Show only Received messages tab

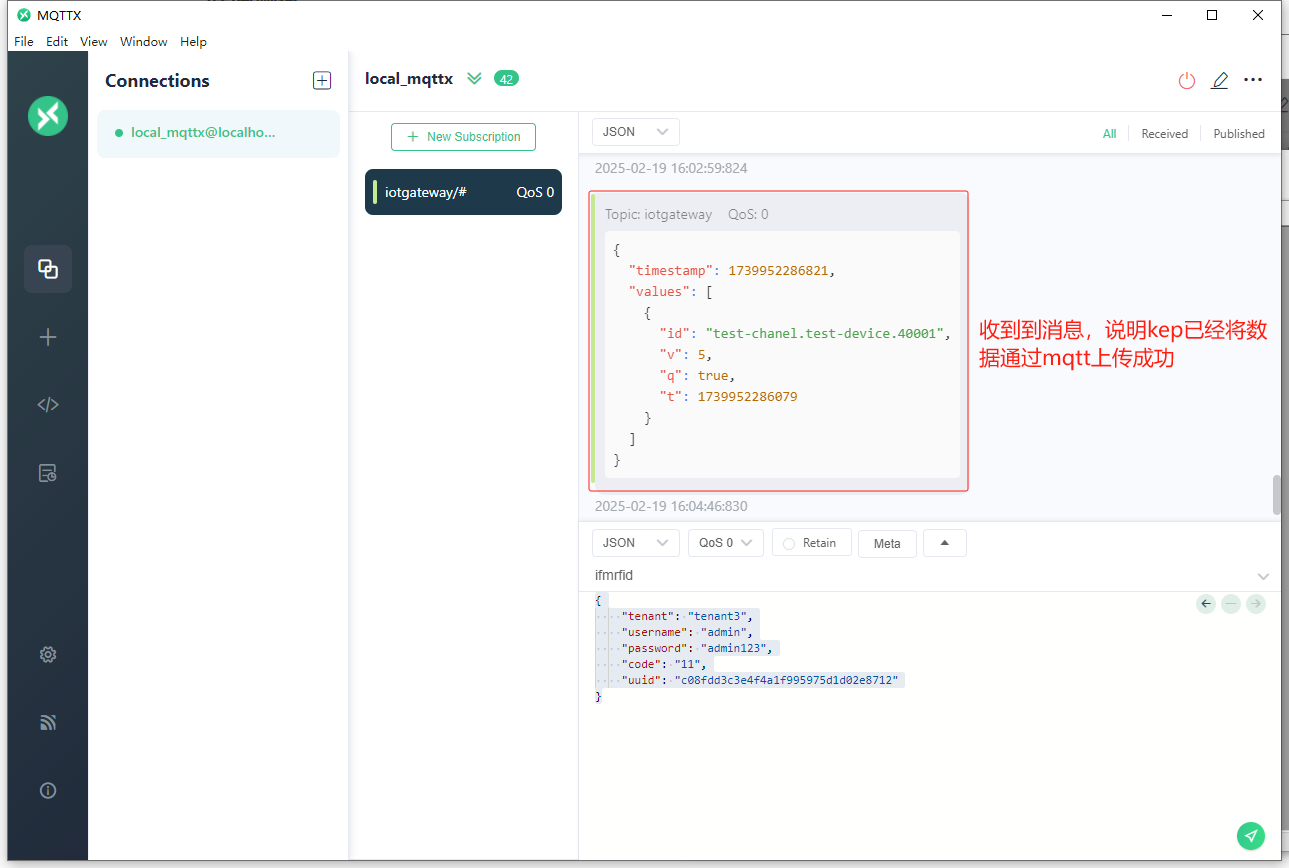point(1165,134)
